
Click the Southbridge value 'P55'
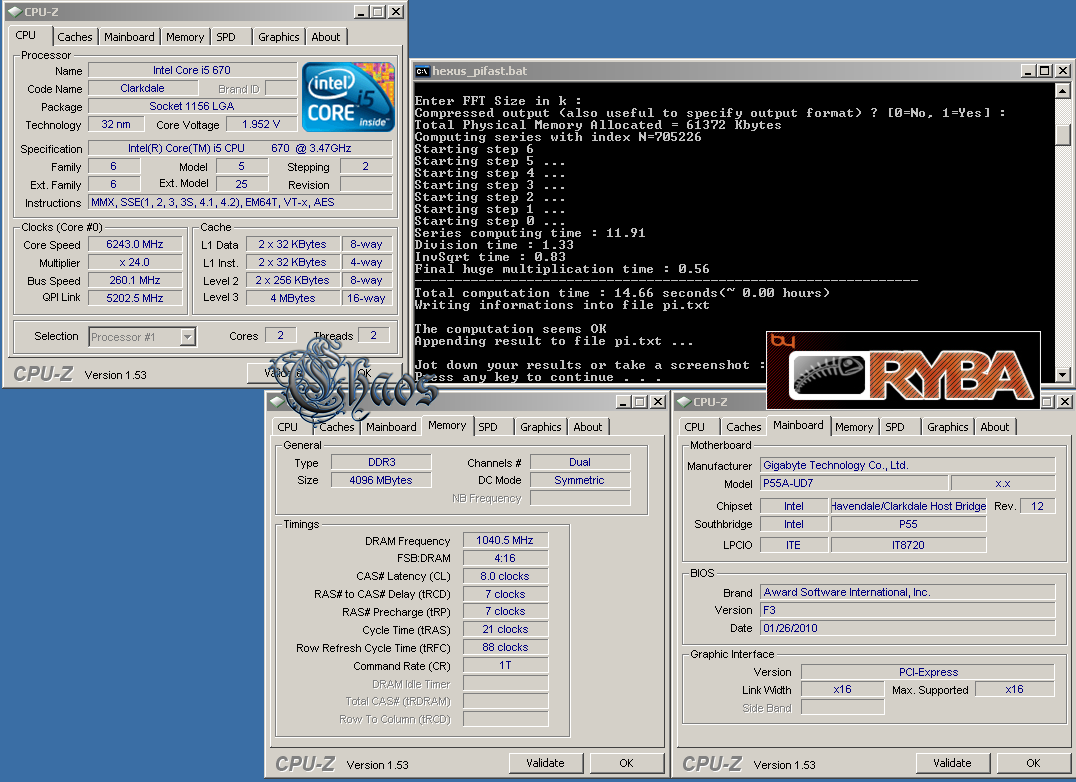coord(909,524)
